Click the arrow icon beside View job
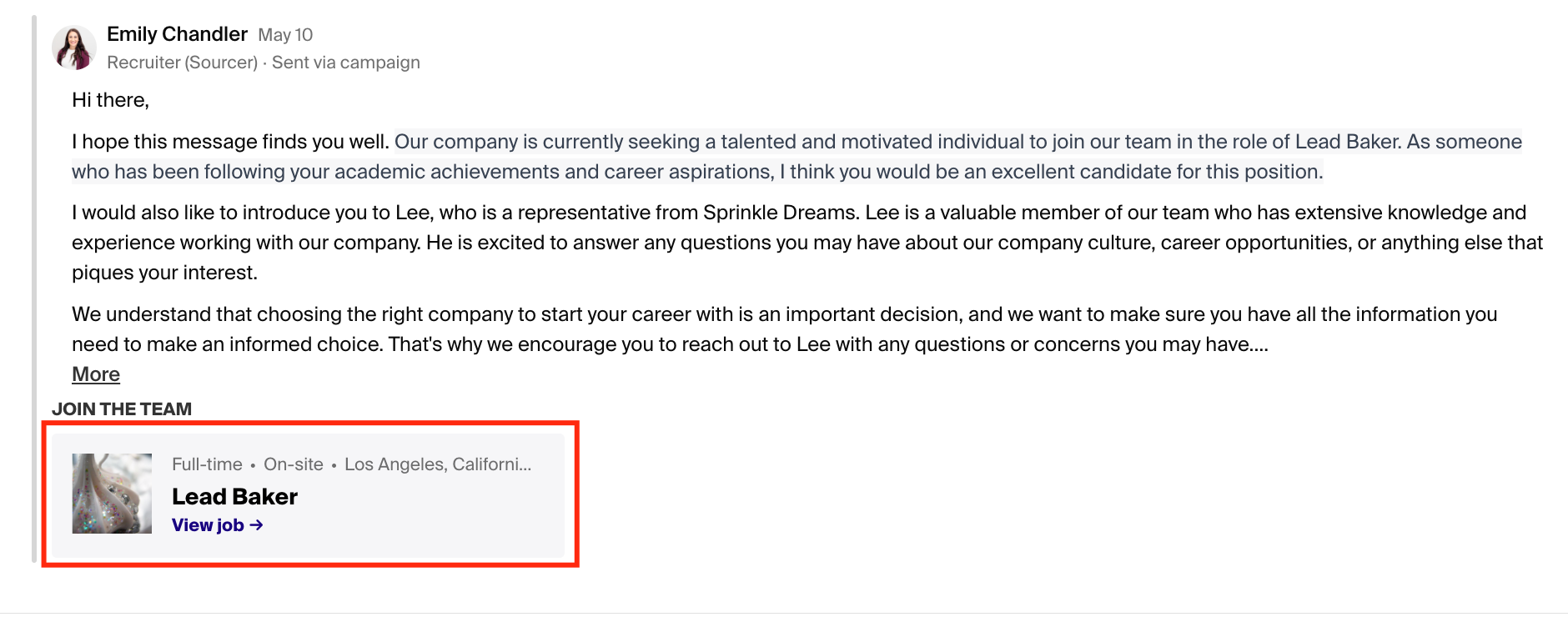 (x=256, y=525)
